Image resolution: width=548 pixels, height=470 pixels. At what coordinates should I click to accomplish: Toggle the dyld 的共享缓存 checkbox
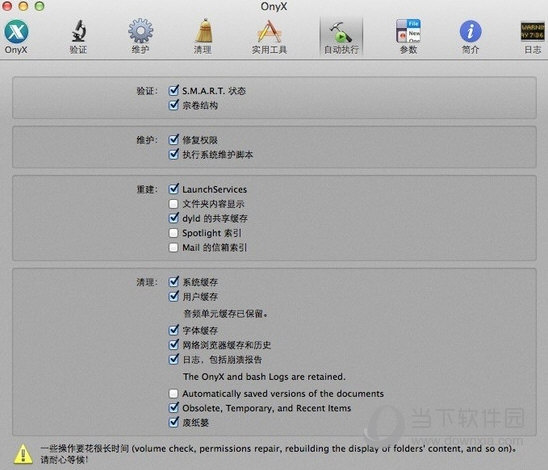point(173,218)
